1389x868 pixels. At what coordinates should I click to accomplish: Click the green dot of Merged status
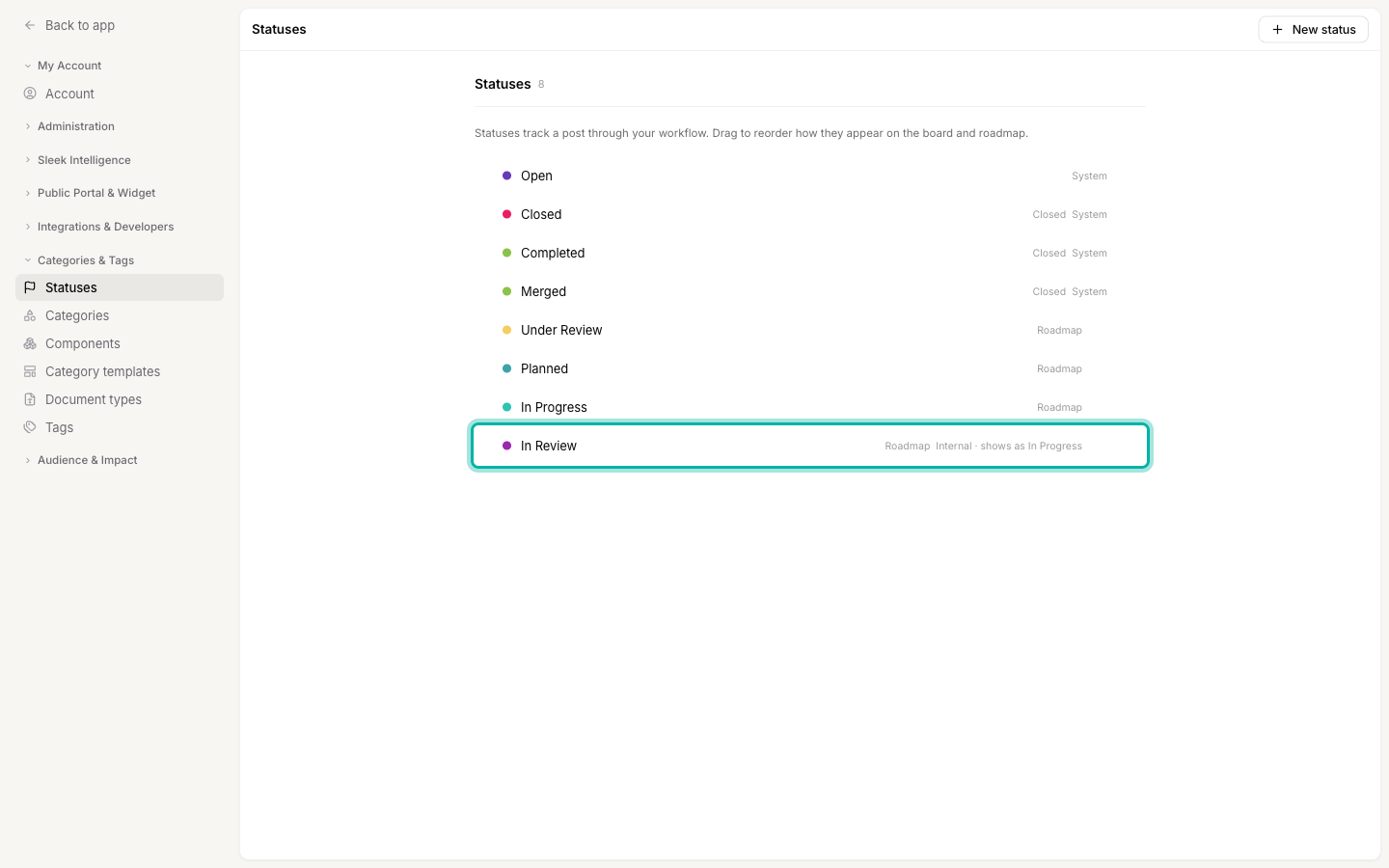506,291
